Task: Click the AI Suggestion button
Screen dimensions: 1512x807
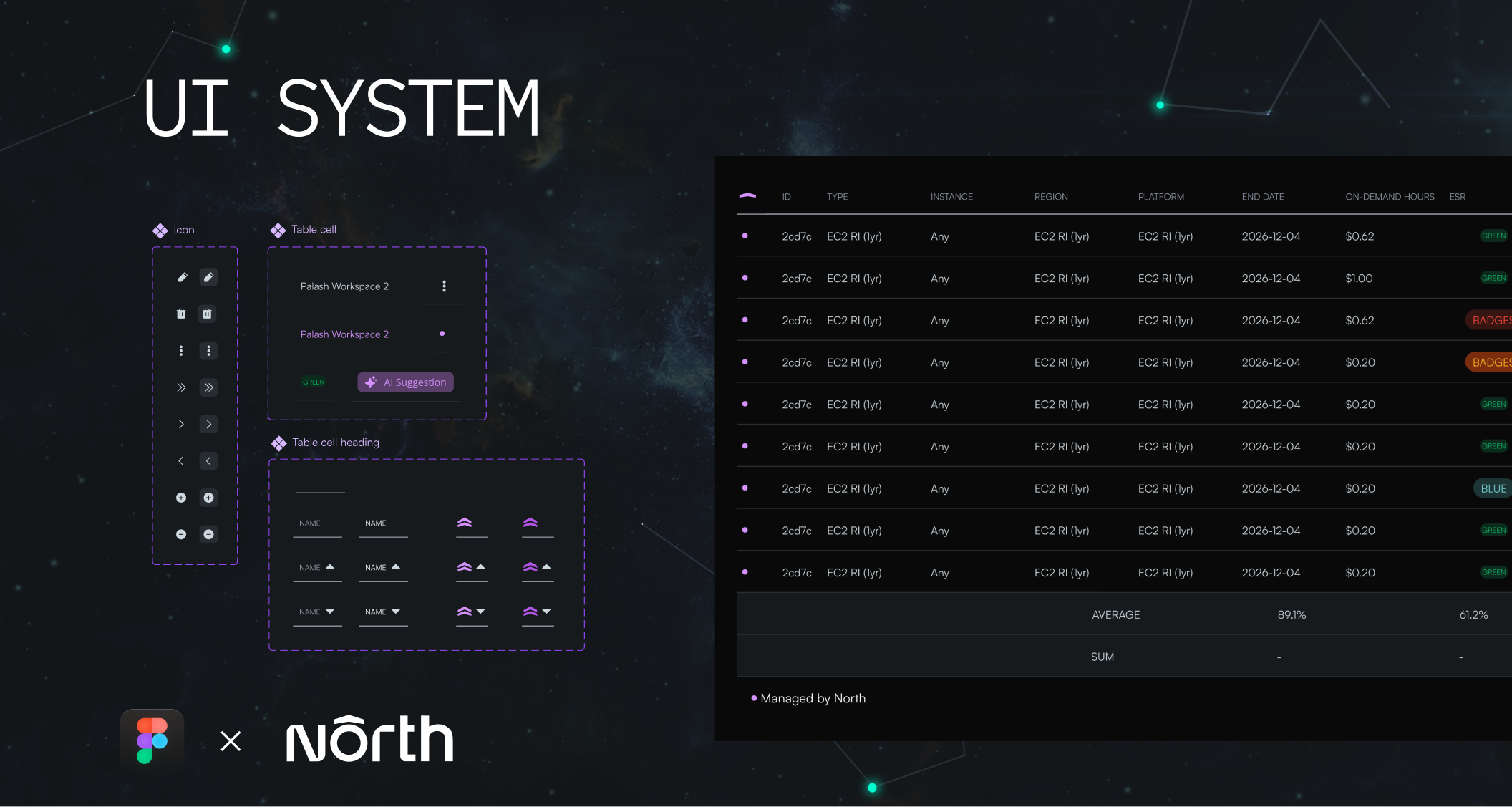Action: click(x=406, y=382)
